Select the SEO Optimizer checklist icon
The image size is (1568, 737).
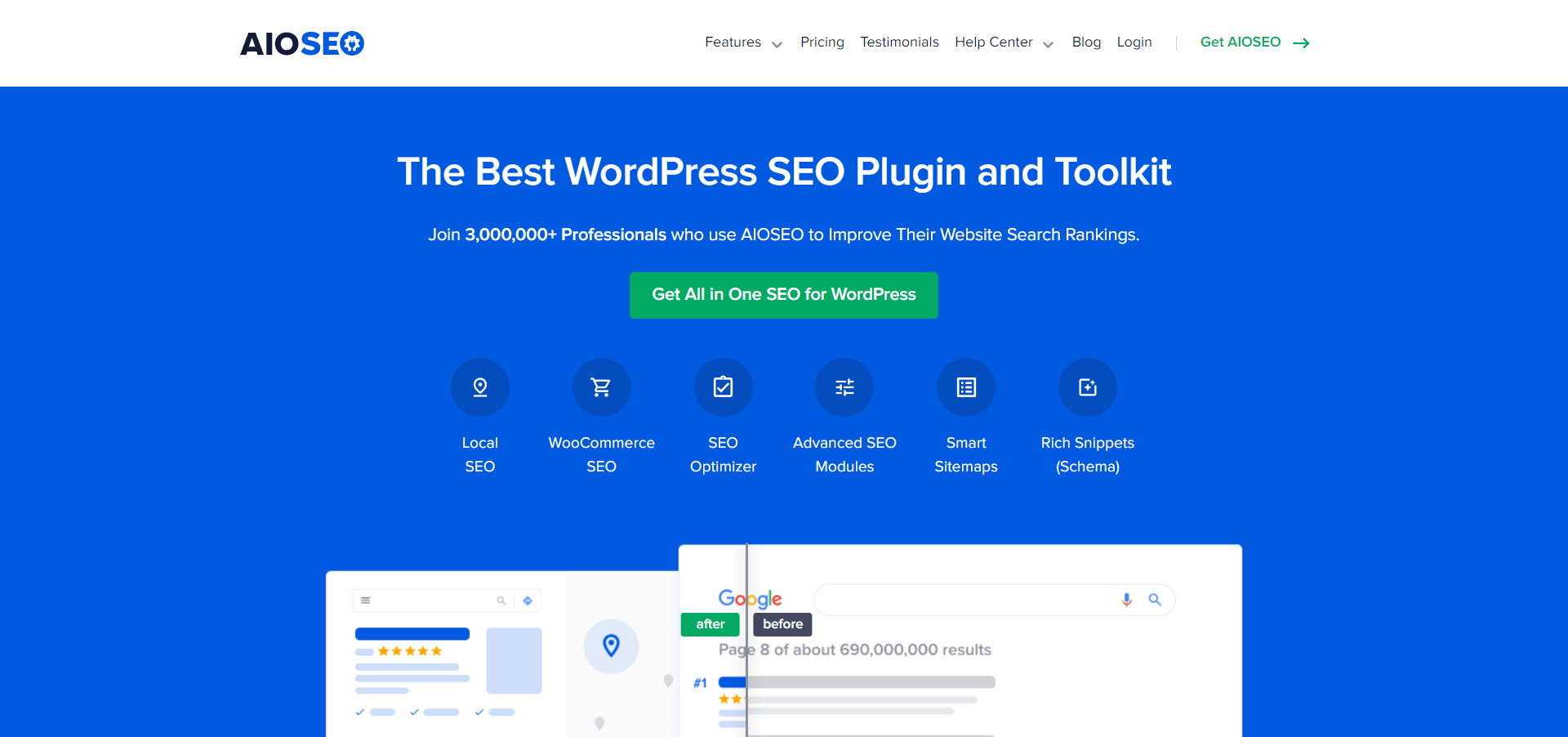(x=724, y=387)
